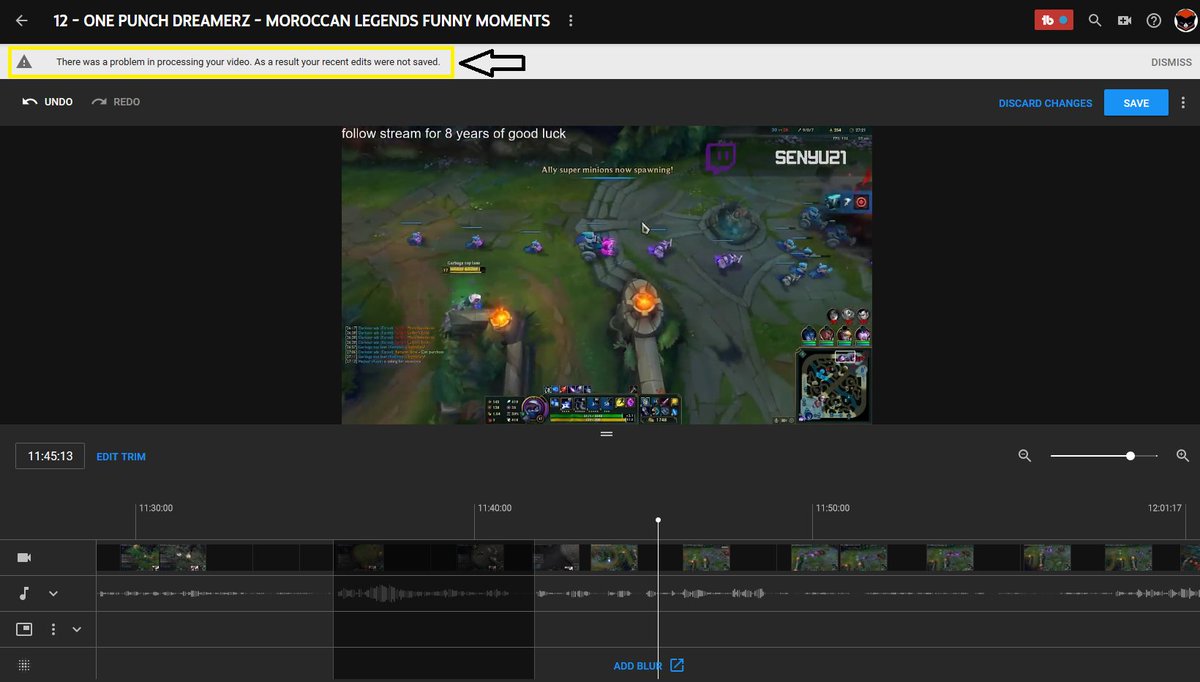Click the preview resize handle bar
The height and width of the screenshot is (682, 1200).
point(606,434)
